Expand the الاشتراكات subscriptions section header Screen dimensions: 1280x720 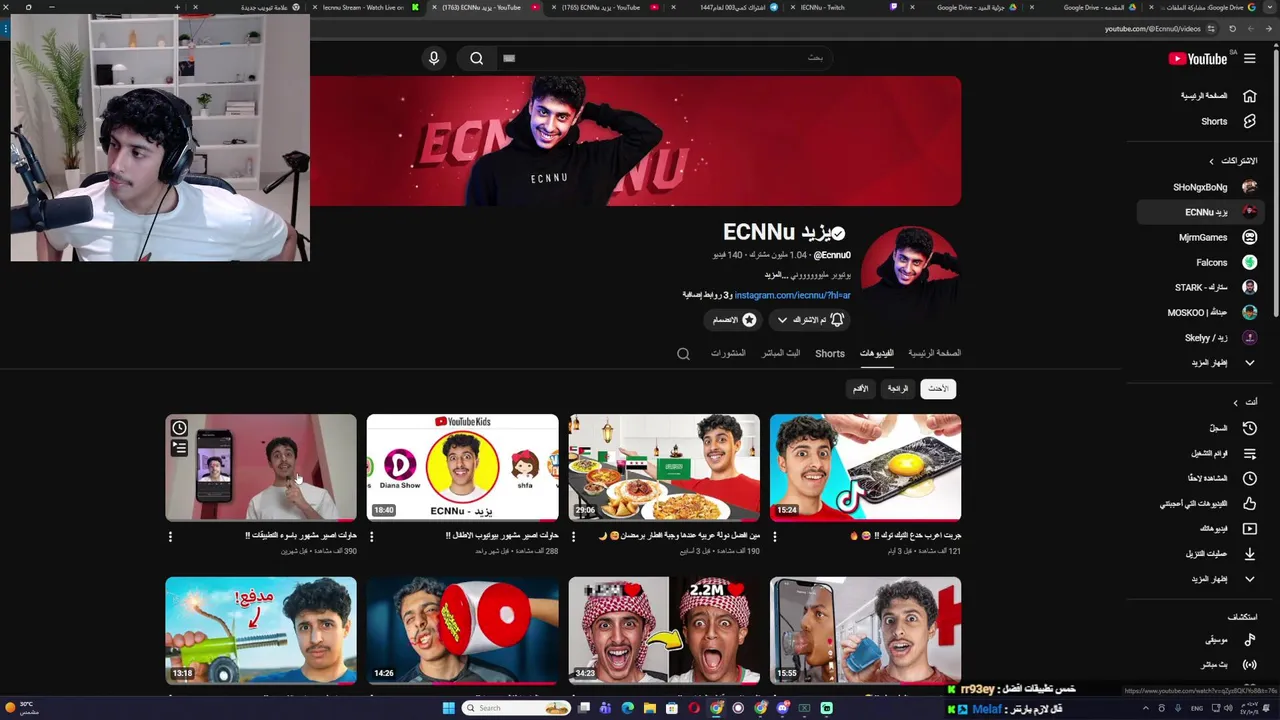[1232, 161]
